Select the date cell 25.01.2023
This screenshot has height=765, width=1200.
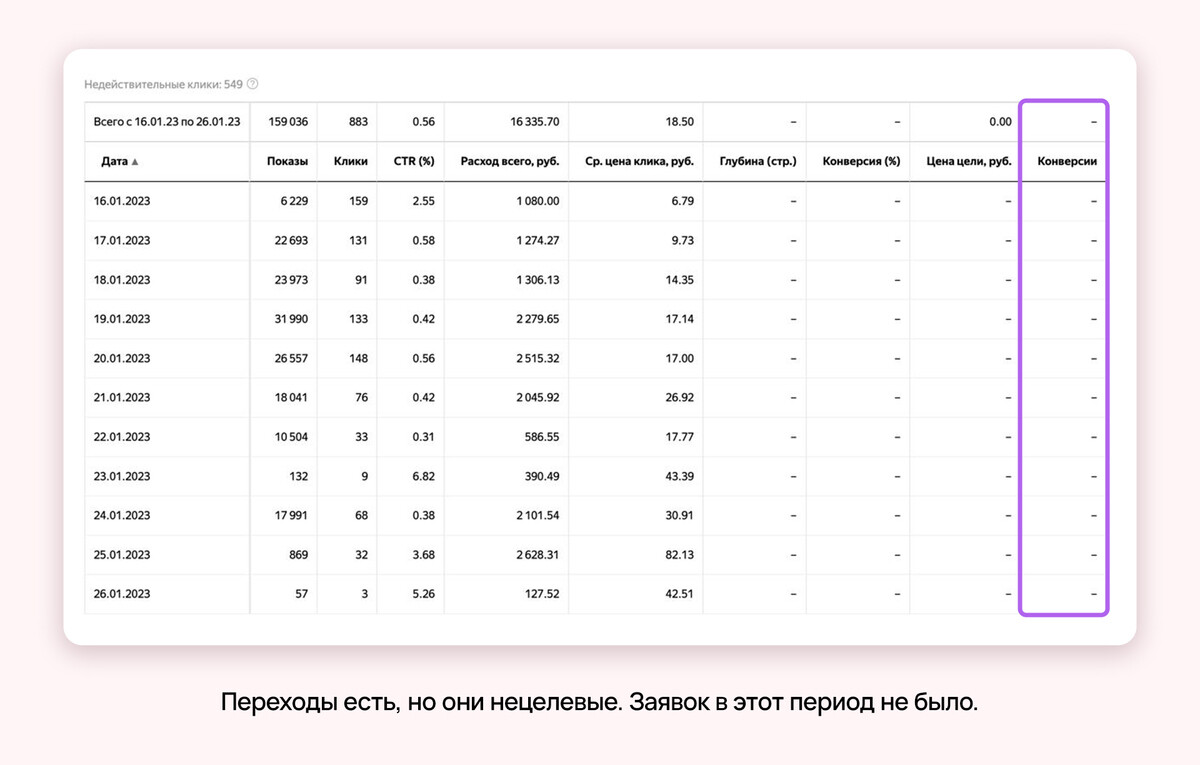[x=122, y=554]
